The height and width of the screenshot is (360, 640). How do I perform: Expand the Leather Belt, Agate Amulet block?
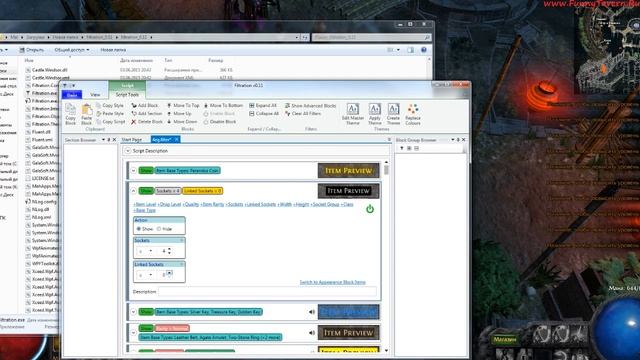[x=133, y=333]
